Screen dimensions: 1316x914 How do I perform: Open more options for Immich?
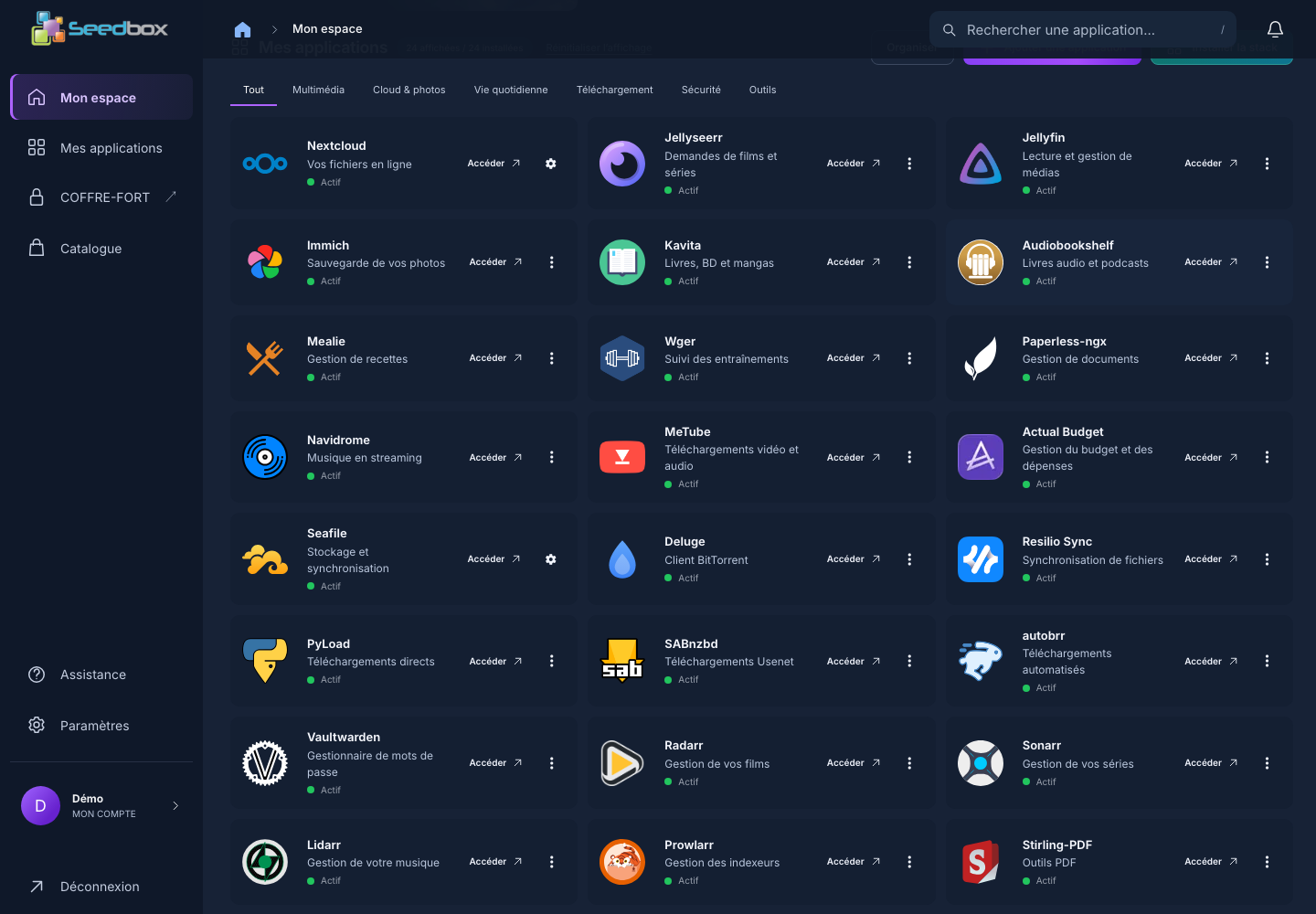click(552, 262)
